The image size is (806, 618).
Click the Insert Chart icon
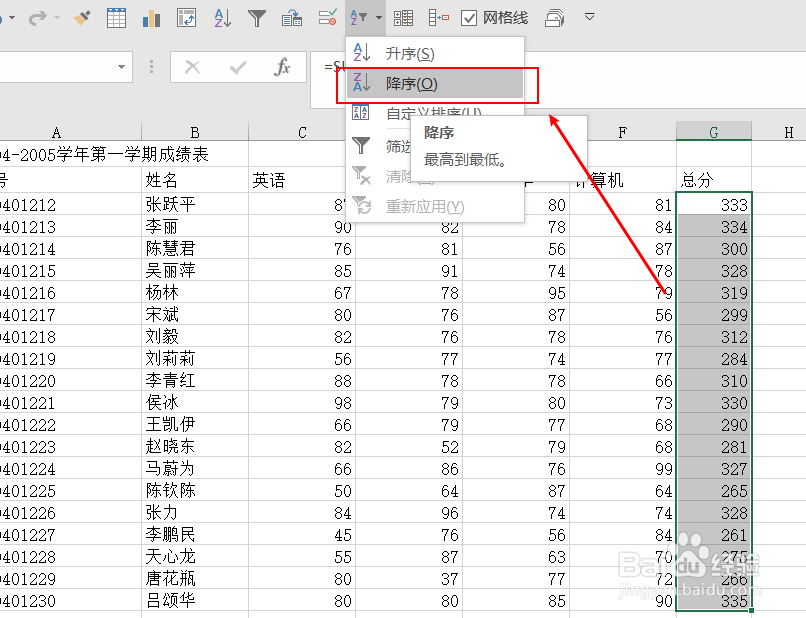click(x=149, y=16)
